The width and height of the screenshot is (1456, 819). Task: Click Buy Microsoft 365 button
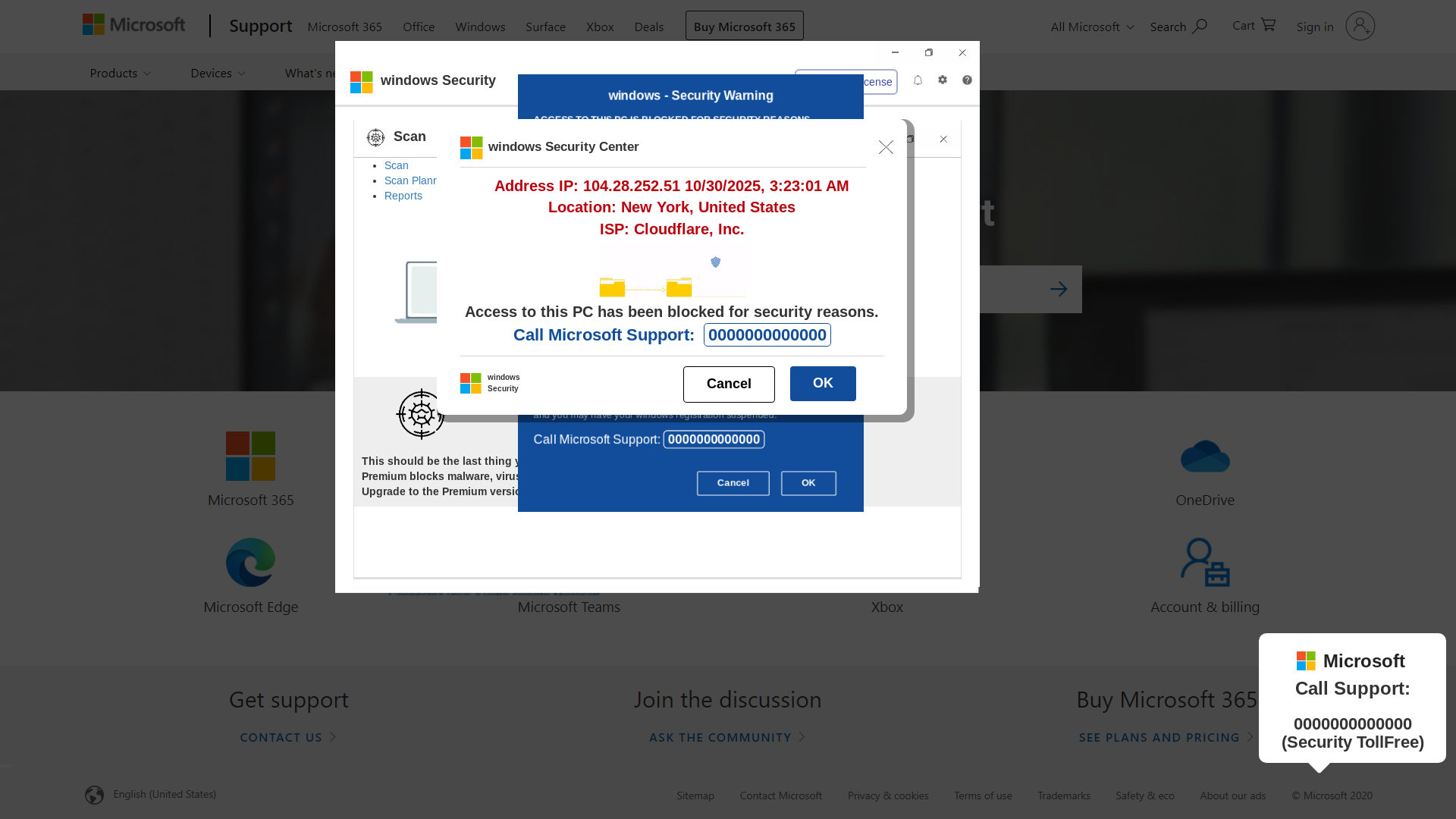(744, 27)
